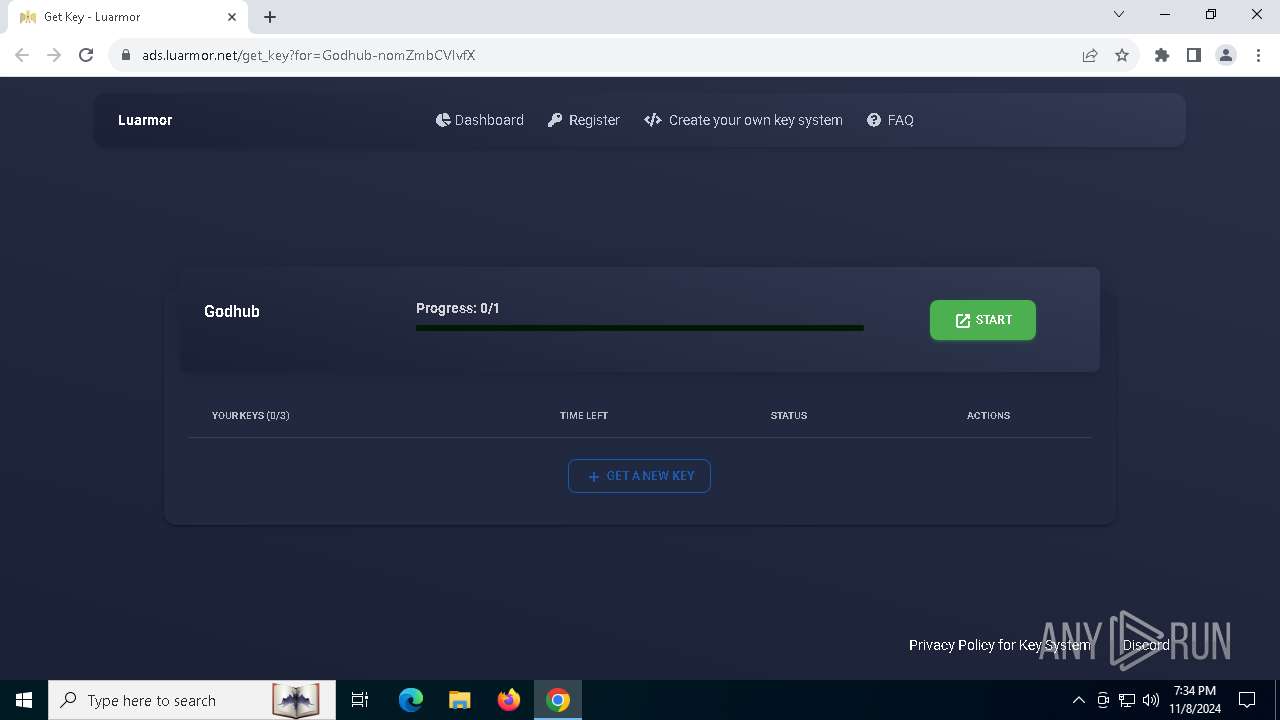The image size is (1280, 720).
Task: Open Chrome profile avatar
Action: (1226, 55)
